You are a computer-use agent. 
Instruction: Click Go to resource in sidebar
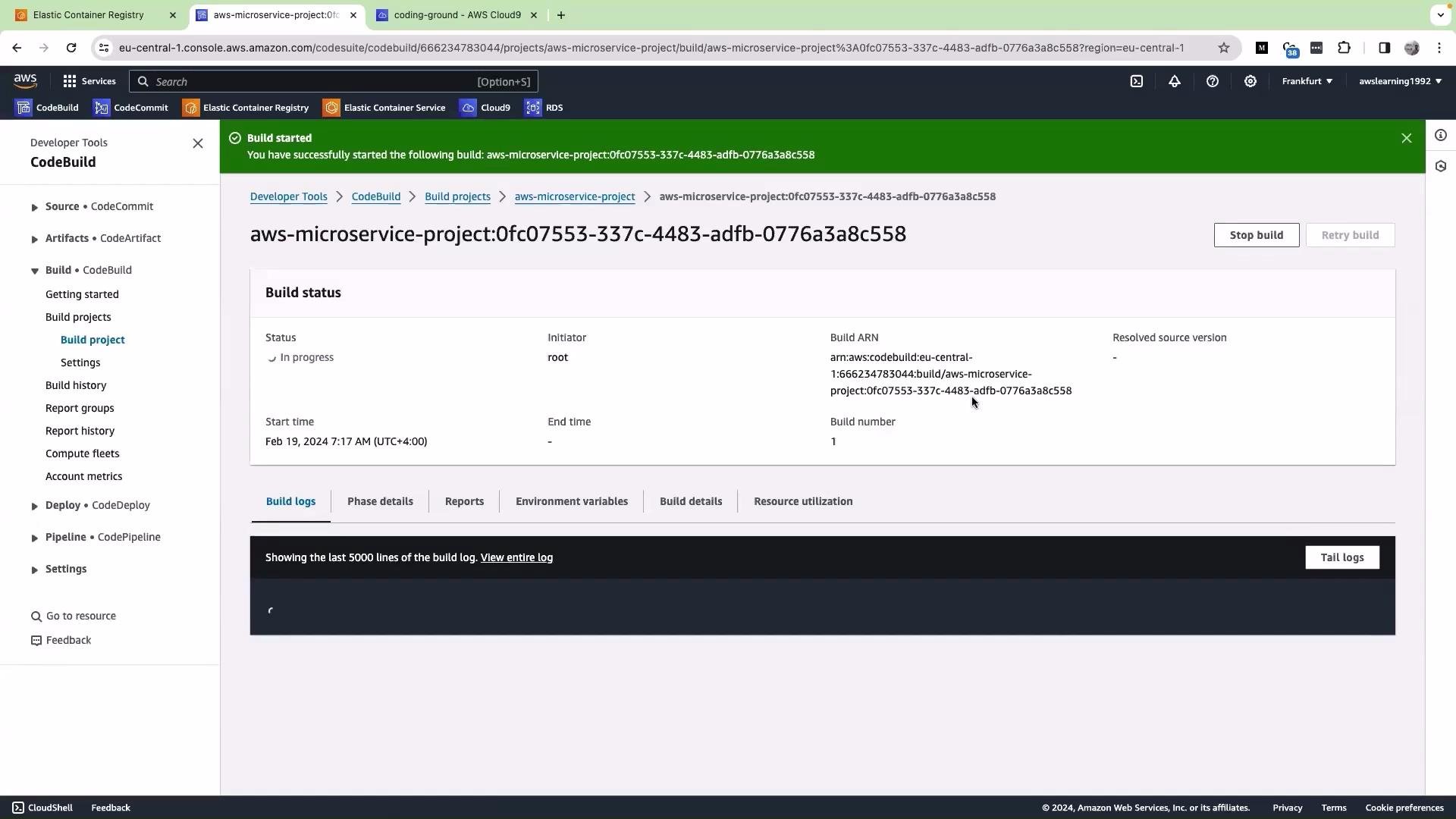74,616
